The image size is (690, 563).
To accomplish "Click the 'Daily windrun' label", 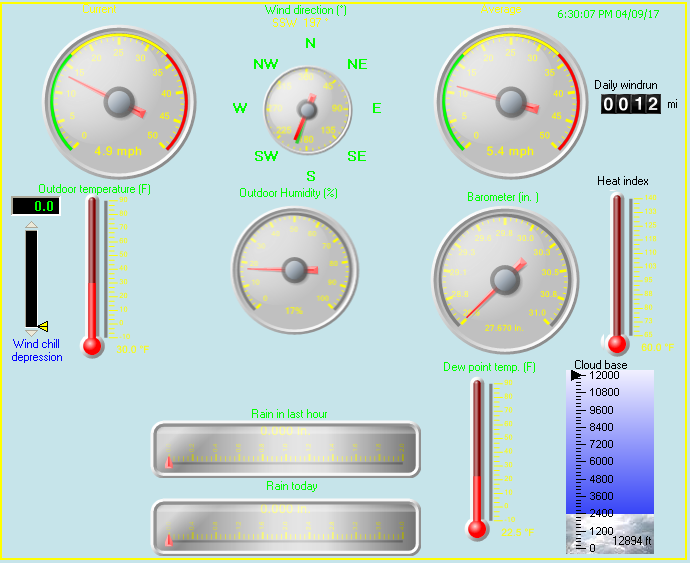I will coord(626,85).
